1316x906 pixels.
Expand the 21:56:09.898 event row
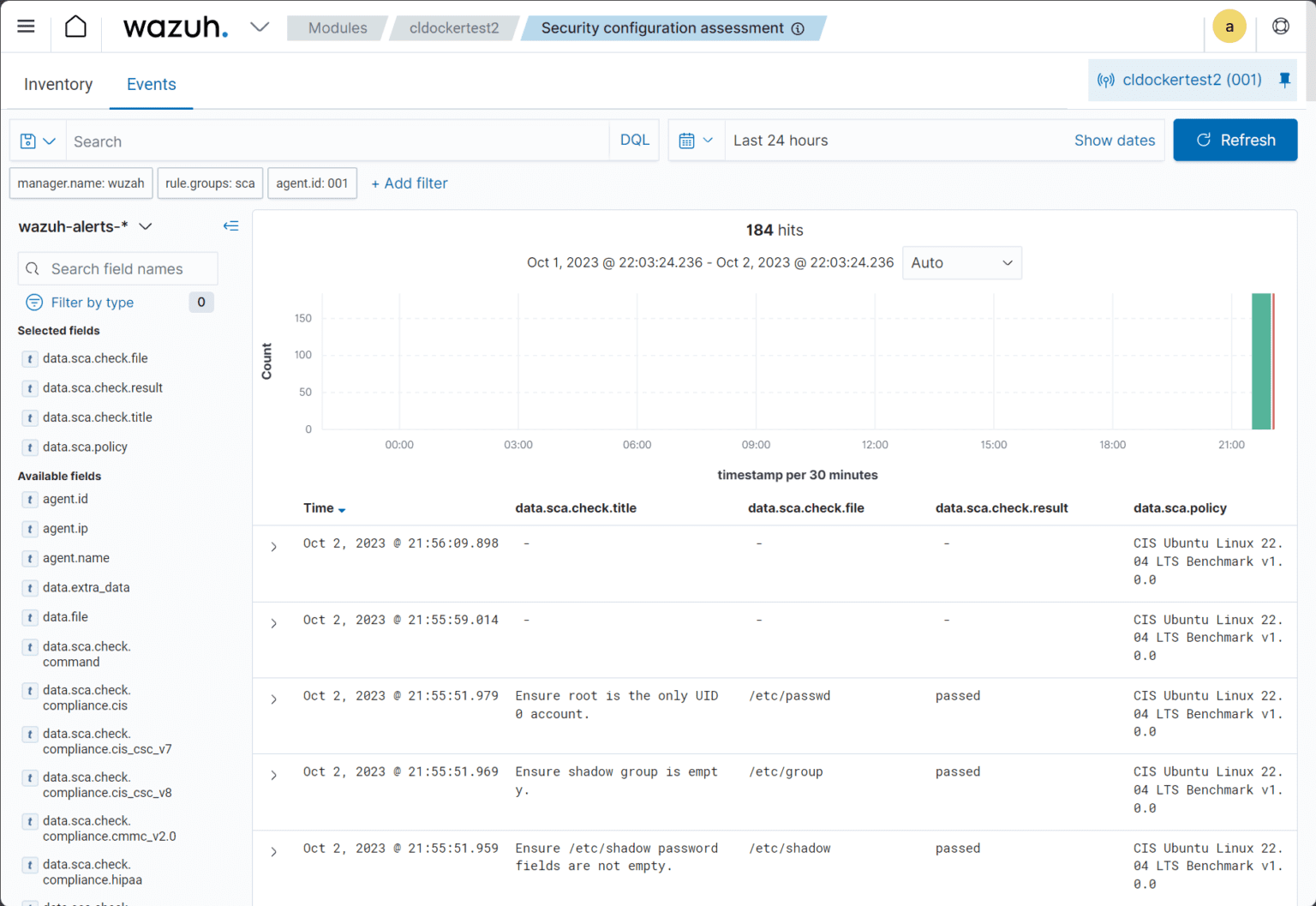(273, 547)
